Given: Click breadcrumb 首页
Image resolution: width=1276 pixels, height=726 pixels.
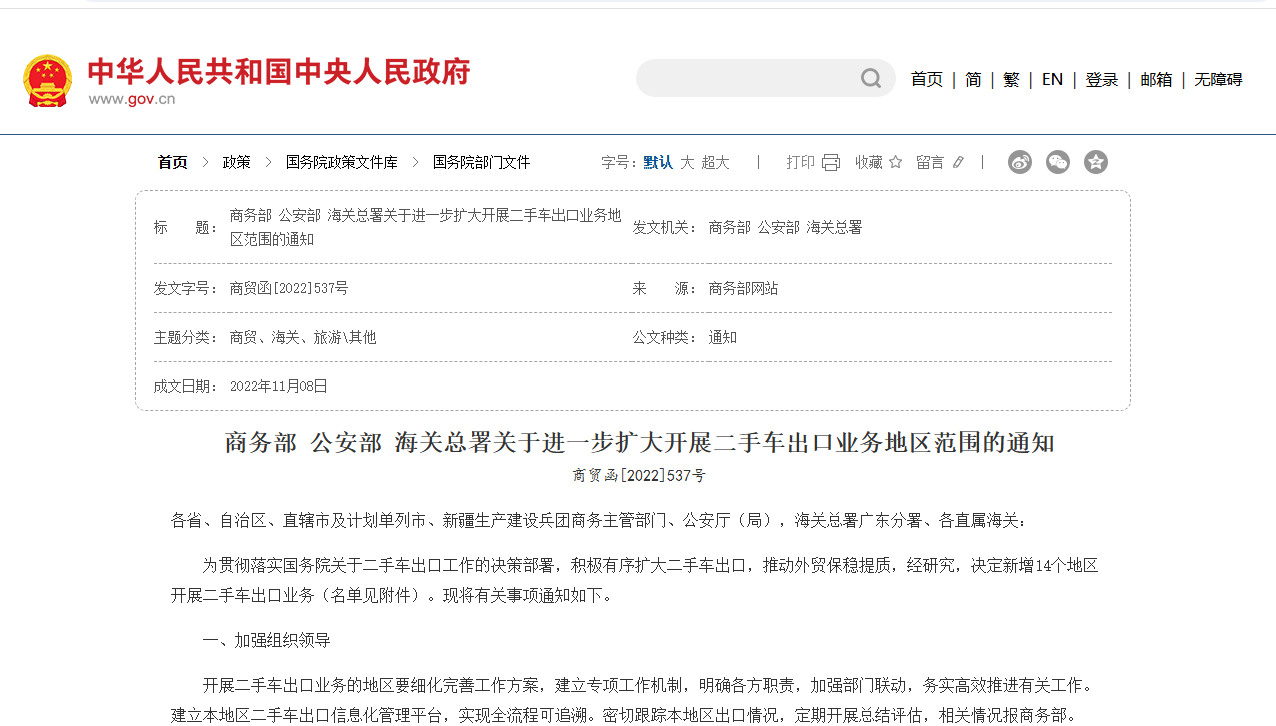Looking at the screenshot, I should click(173, 162).
